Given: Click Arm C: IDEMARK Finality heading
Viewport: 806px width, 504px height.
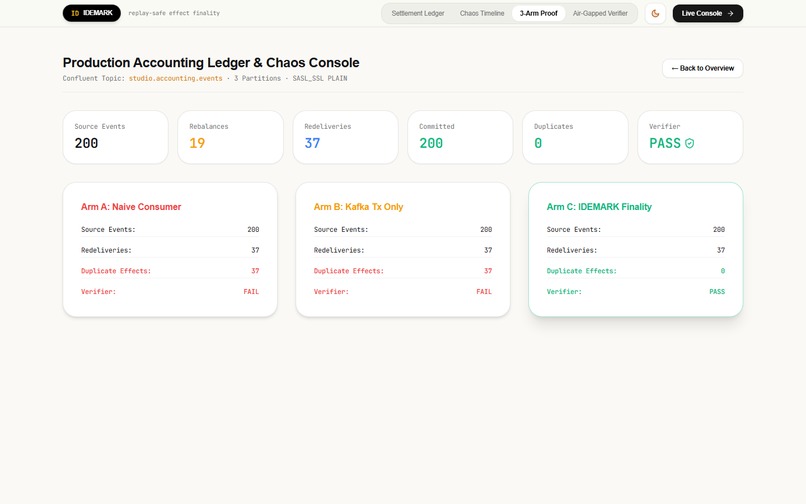Looking at the screenshot, I should (599, 207).
